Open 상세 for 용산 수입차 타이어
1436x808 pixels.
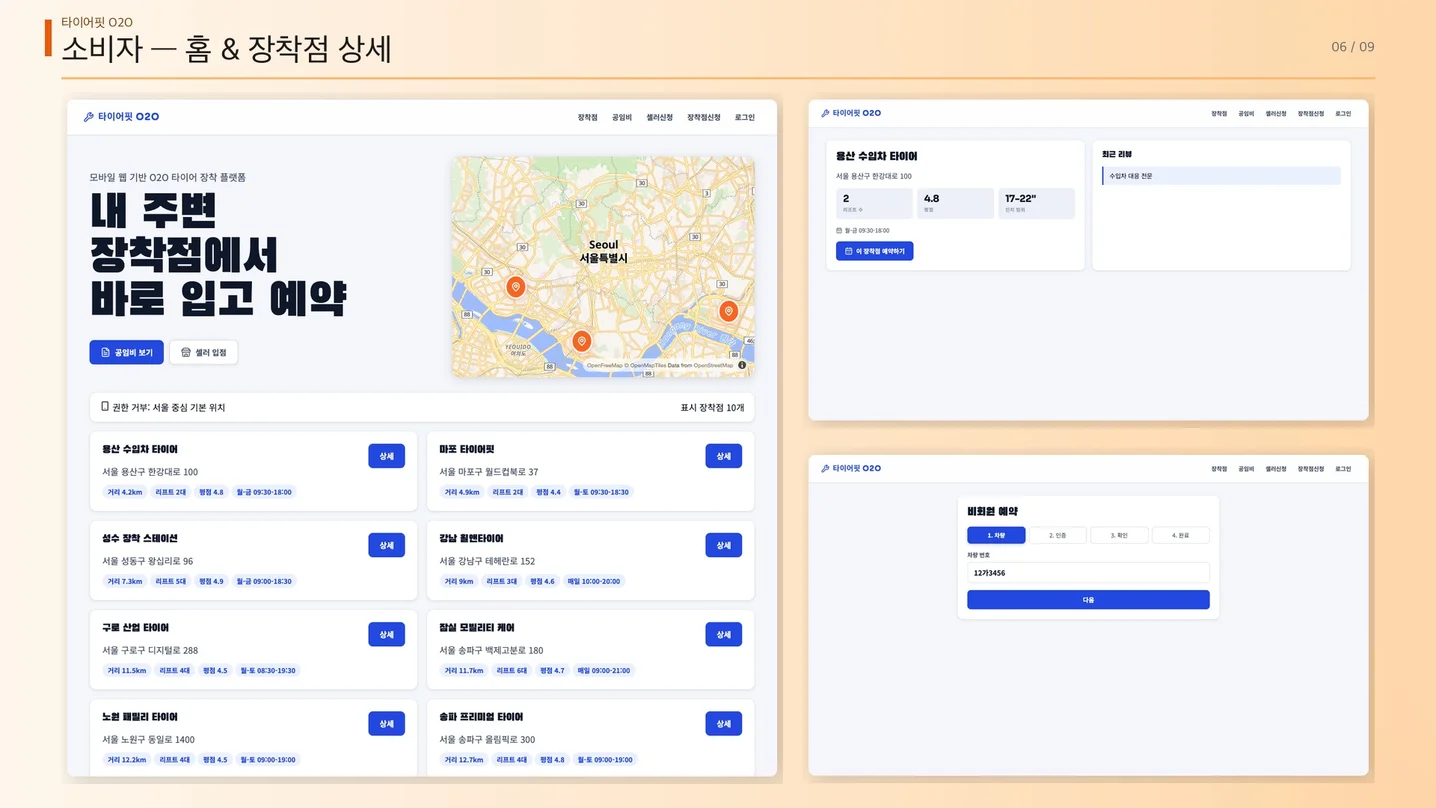click(386, 456)
